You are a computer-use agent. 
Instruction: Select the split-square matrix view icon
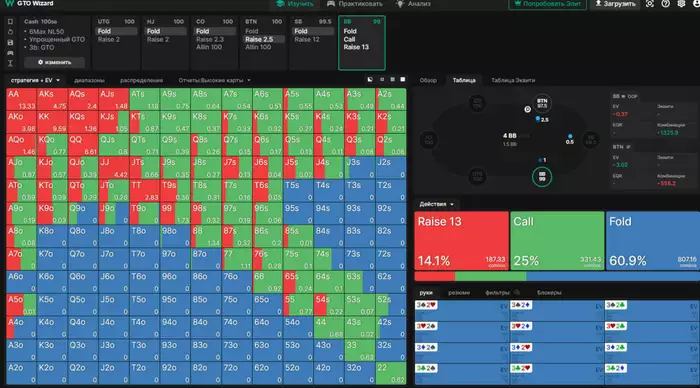pos(370,79)
